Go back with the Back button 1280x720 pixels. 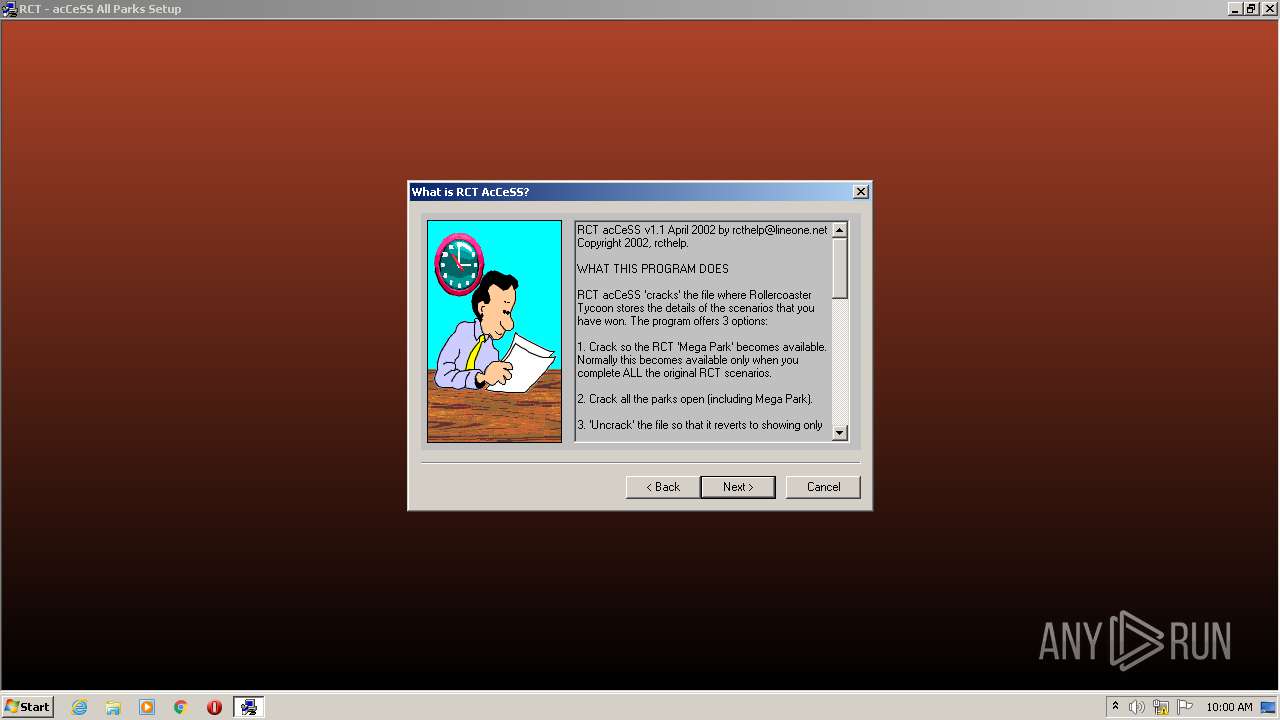tap(662, 487)
